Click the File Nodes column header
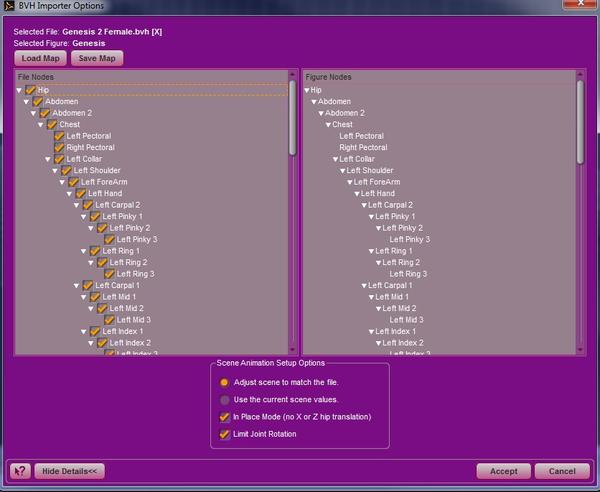This screenshot has width=600, height=492. [152, 77]
